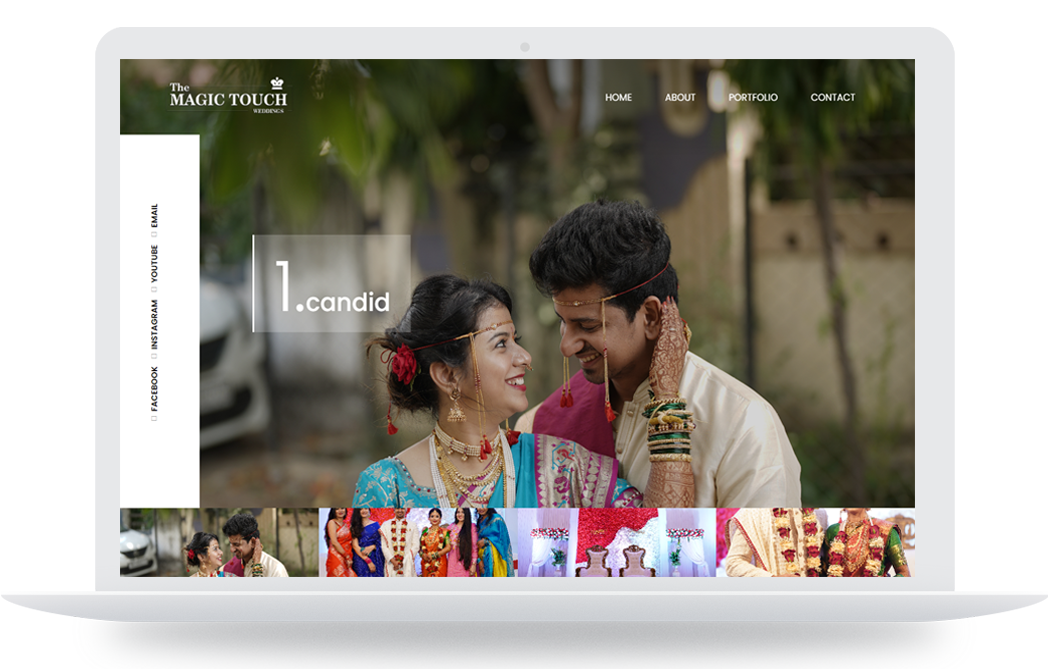Click the small icon beside Facebook

(x=154, y=418)
